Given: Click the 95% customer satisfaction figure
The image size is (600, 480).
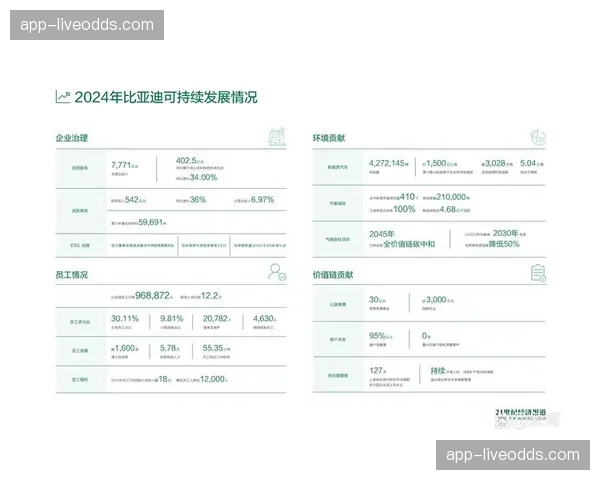Looking at the screenshot, I should point(377,336).
